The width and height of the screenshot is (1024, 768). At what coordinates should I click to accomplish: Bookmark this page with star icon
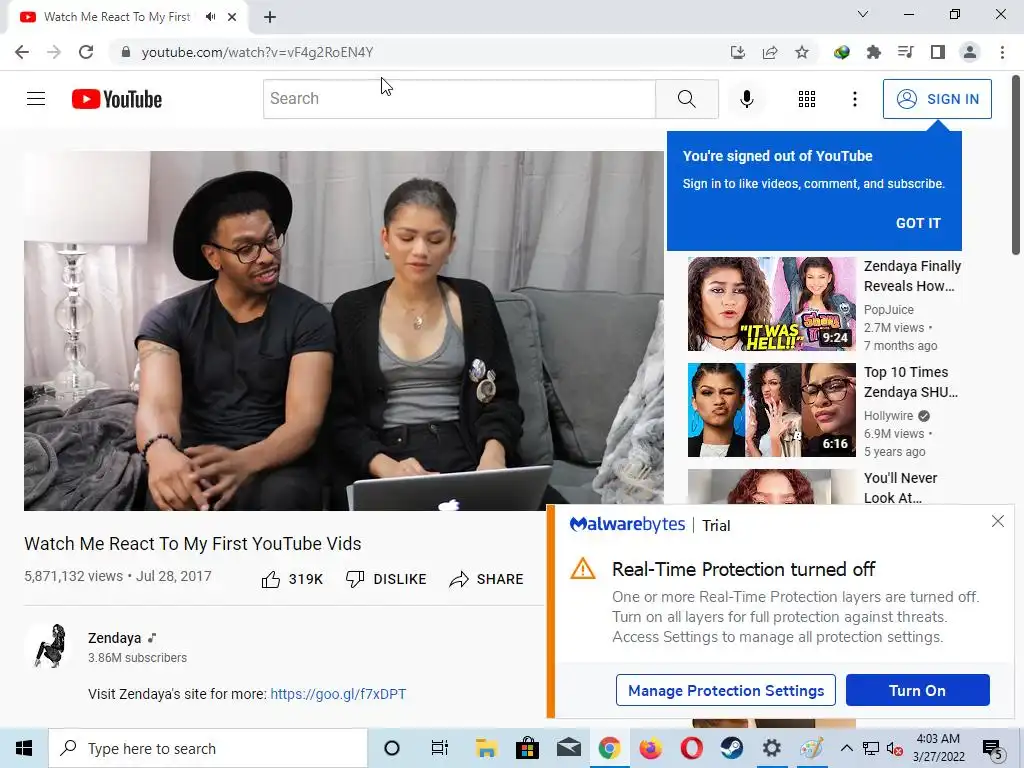tap(802, 52)
